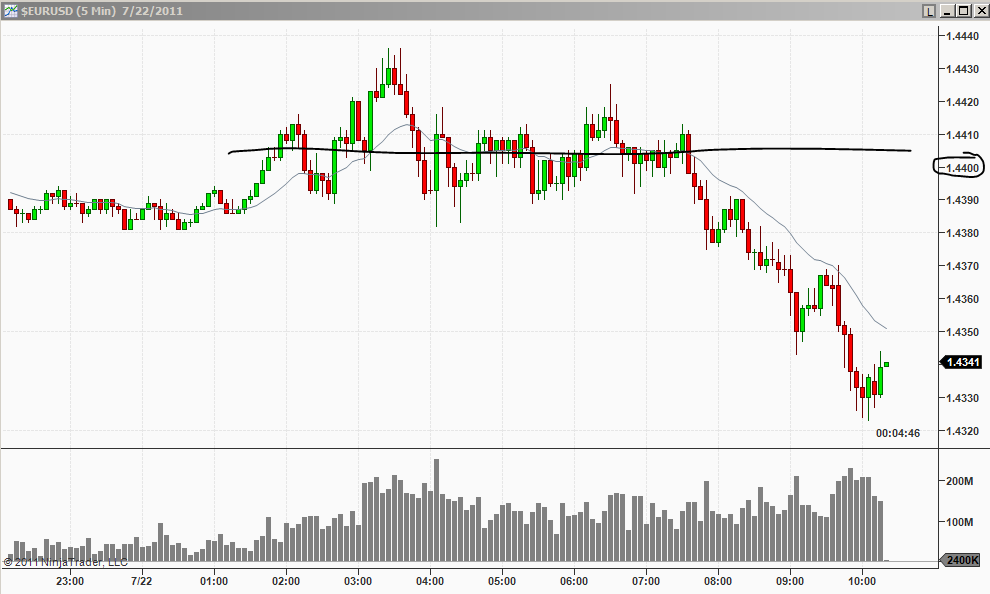Click the 1.4370 price axis label

[x=962, y=266]
